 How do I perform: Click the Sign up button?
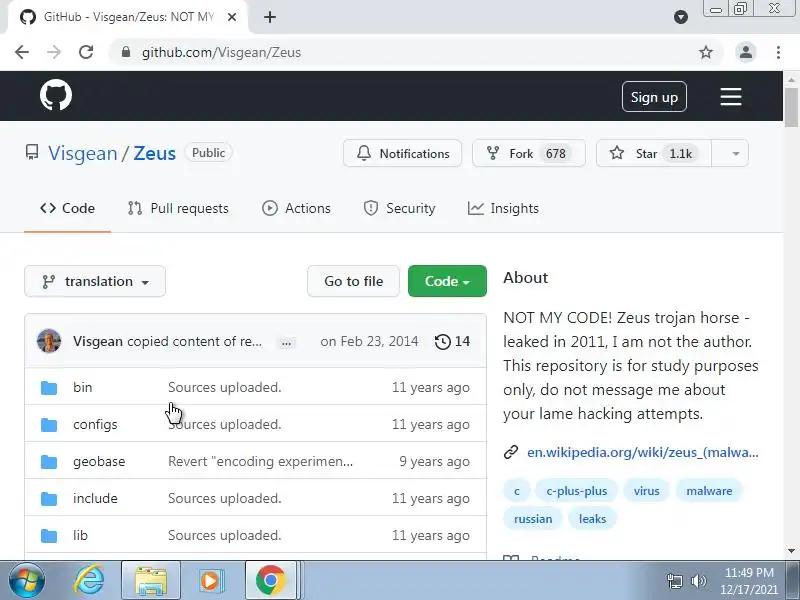tap(654, 97)
